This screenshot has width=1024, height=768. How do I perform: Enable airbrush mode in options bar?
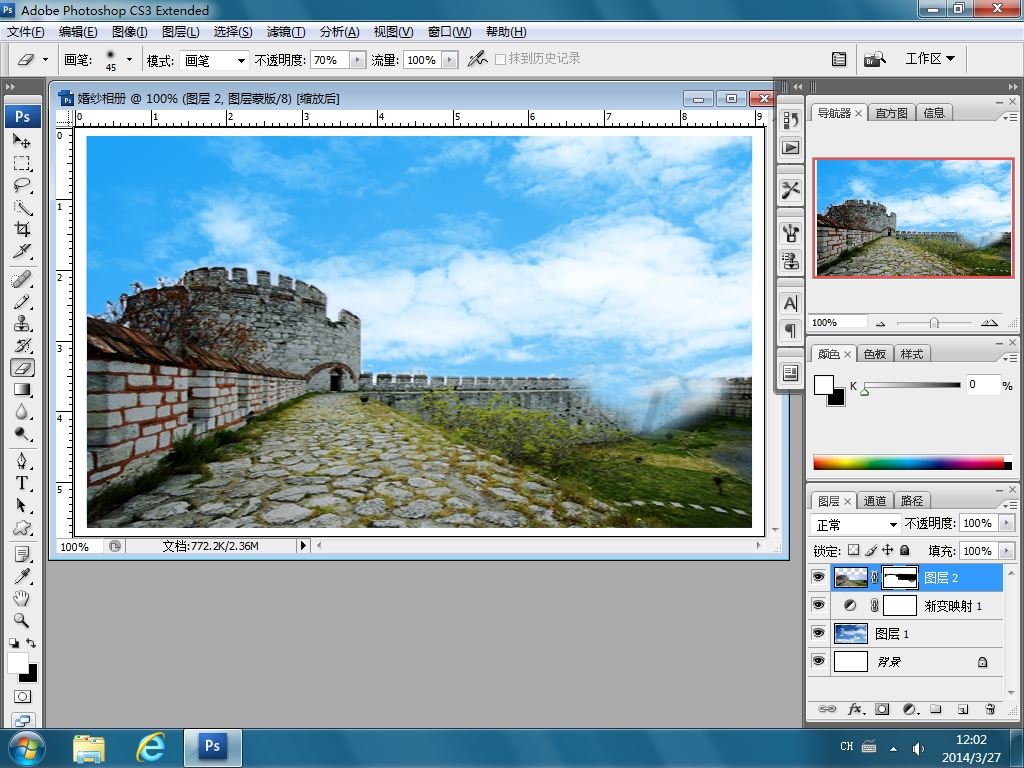[x=477, y=59]
